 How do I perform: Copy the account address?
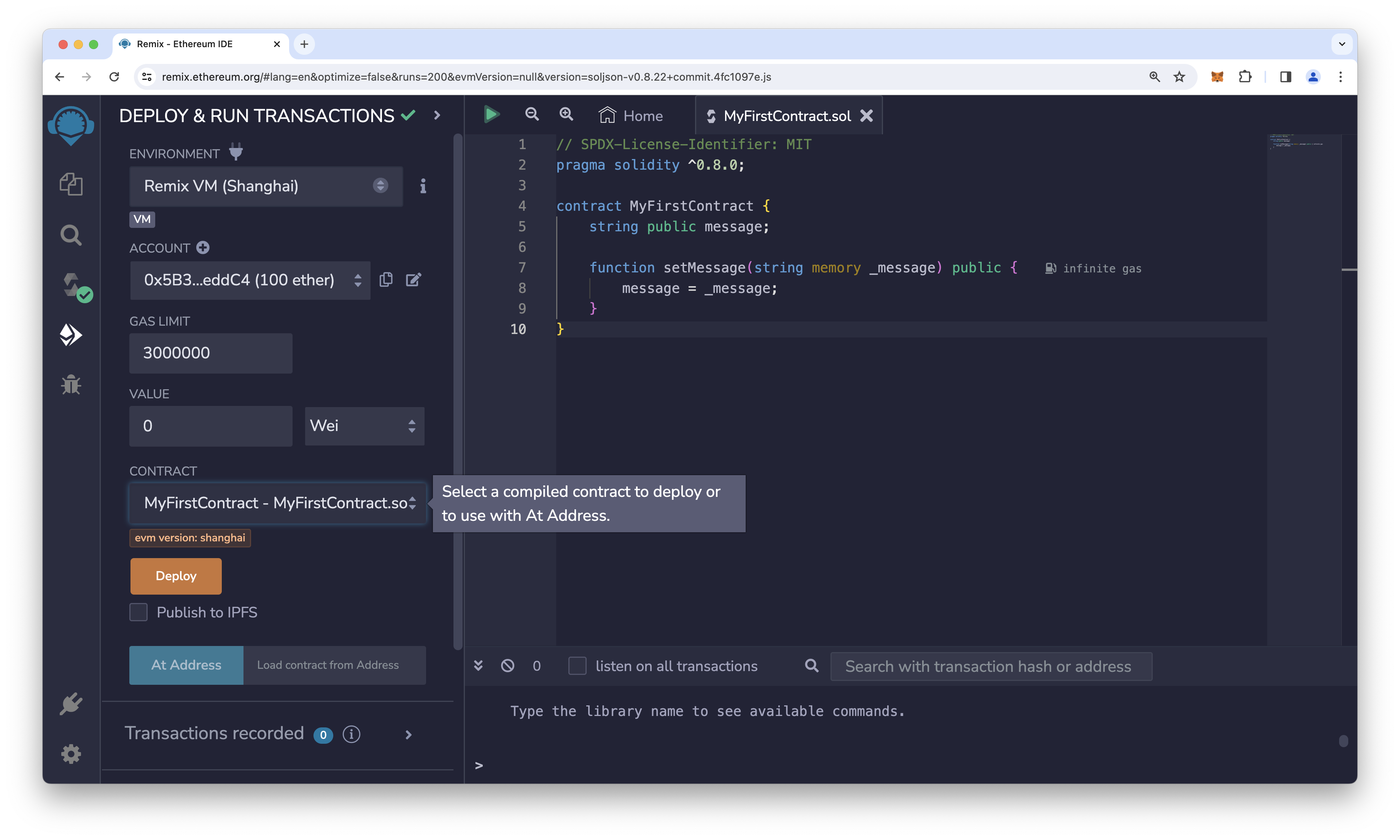point(387,280)
